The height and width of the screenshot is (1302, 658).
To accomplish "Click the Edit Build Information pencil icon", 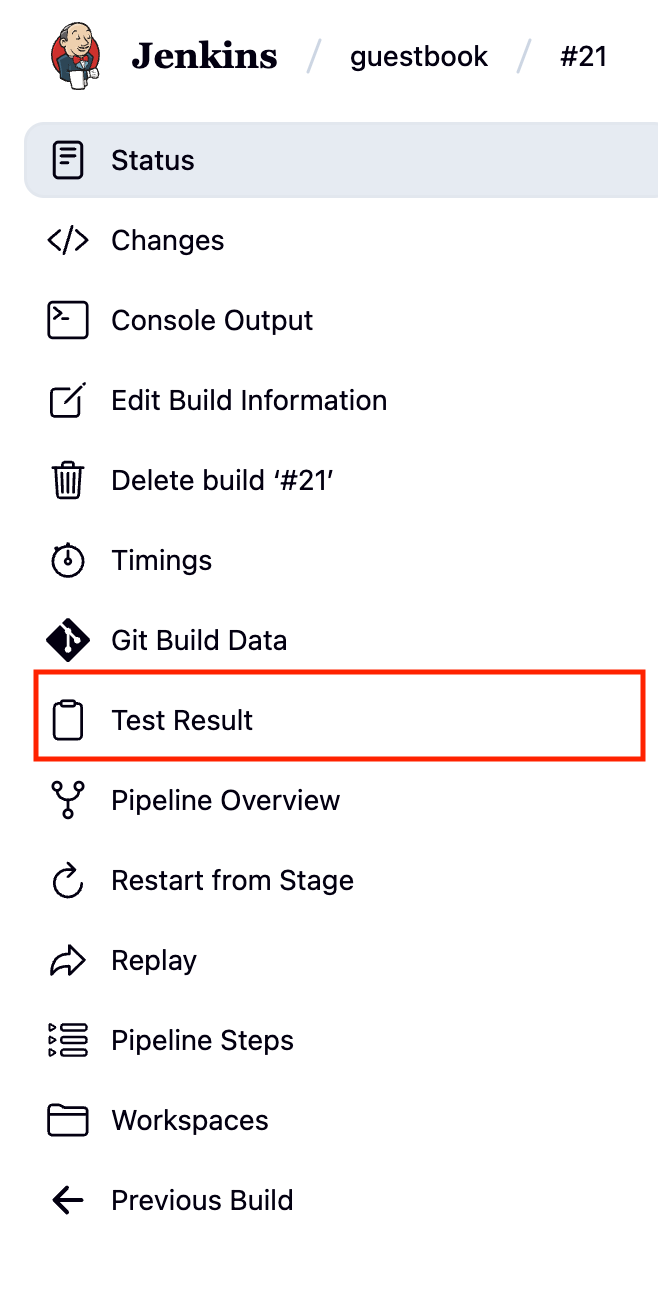I will (68, 400).
